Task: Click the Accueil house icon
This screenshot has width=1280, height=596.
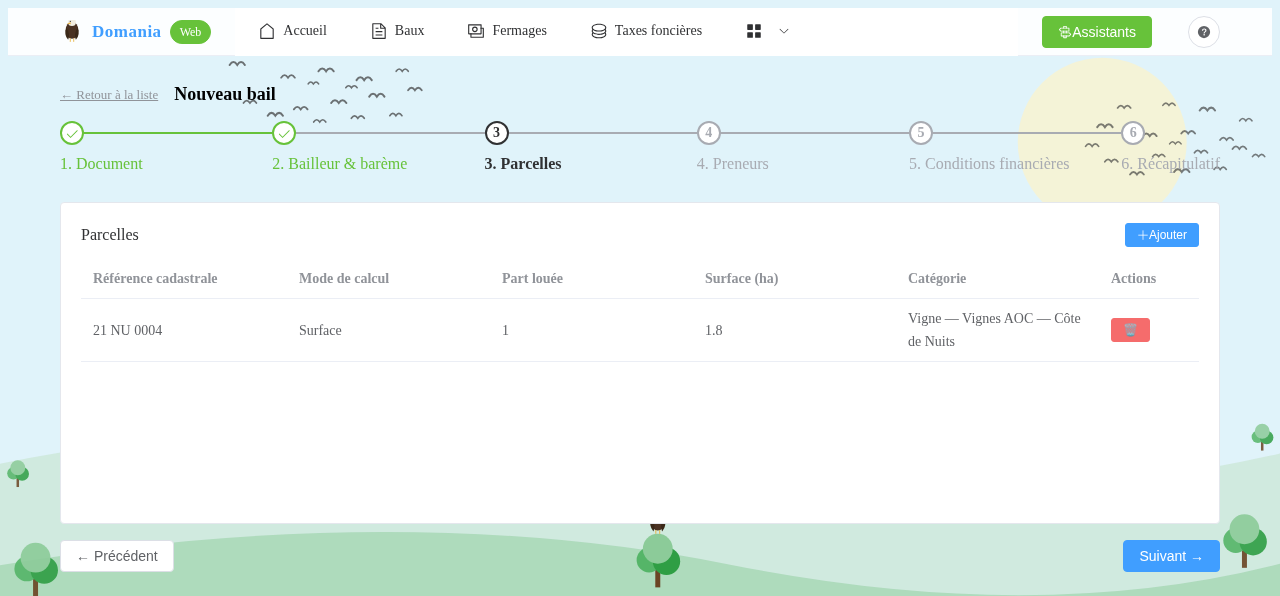Action: (x=267, y=31)
